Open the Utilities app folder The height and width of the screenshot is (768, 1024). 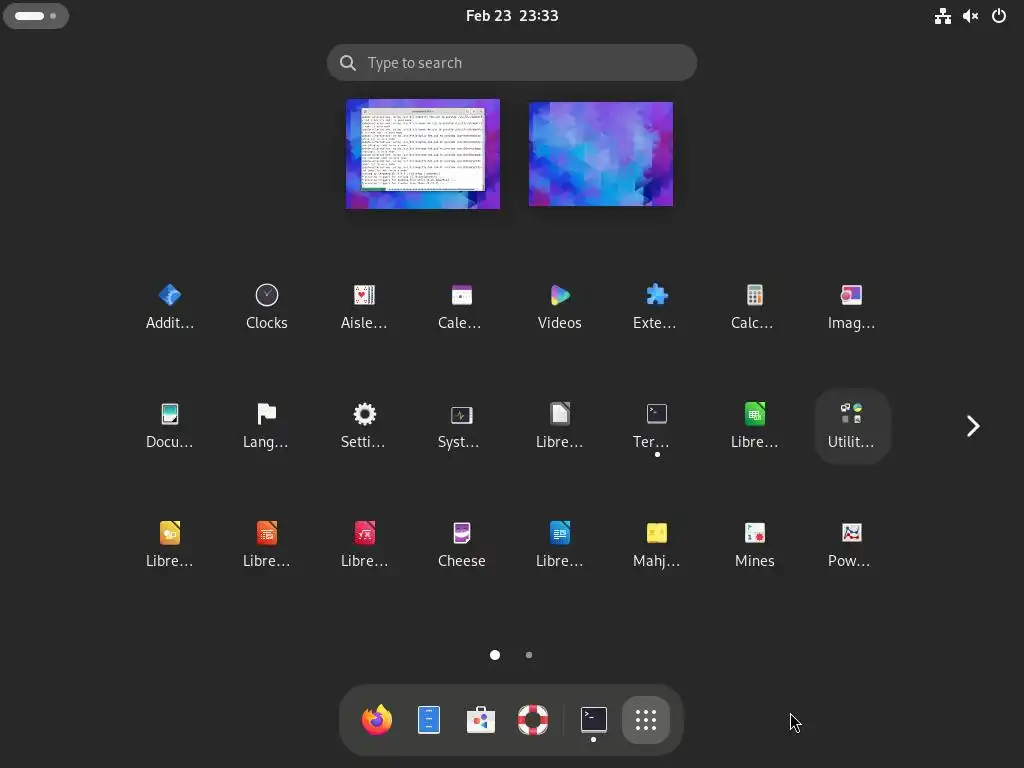coord(852,425)
